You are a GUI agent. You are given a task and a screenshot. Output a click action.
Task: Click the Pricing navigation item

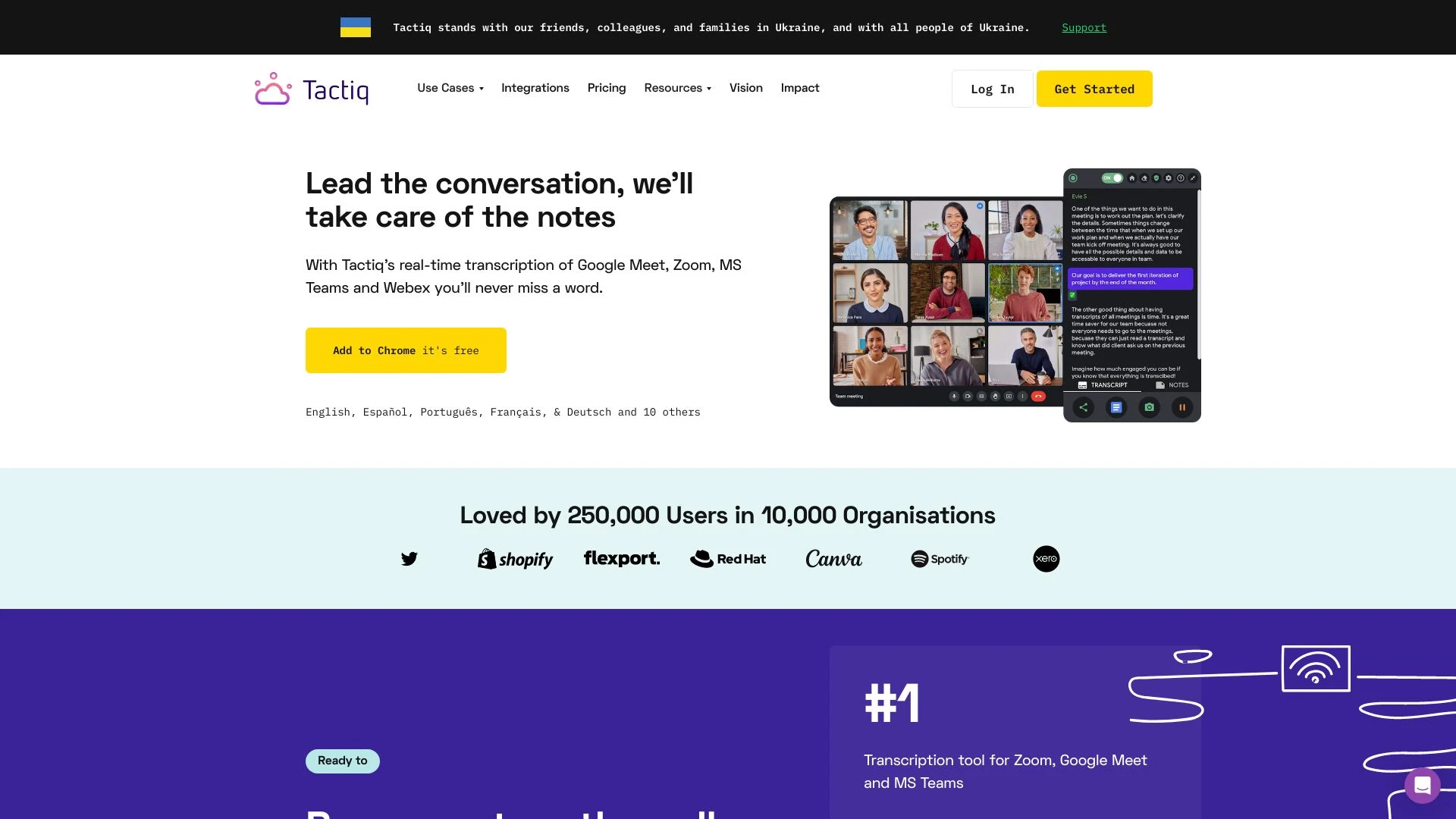point(607,88)
